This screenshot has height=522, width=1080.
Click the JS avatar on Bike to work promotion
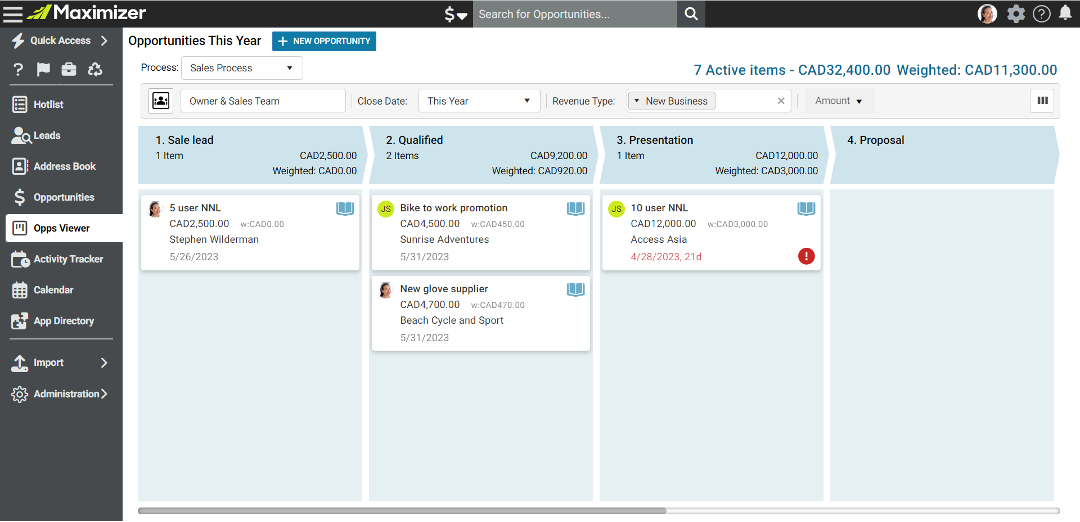click(386, 209)
